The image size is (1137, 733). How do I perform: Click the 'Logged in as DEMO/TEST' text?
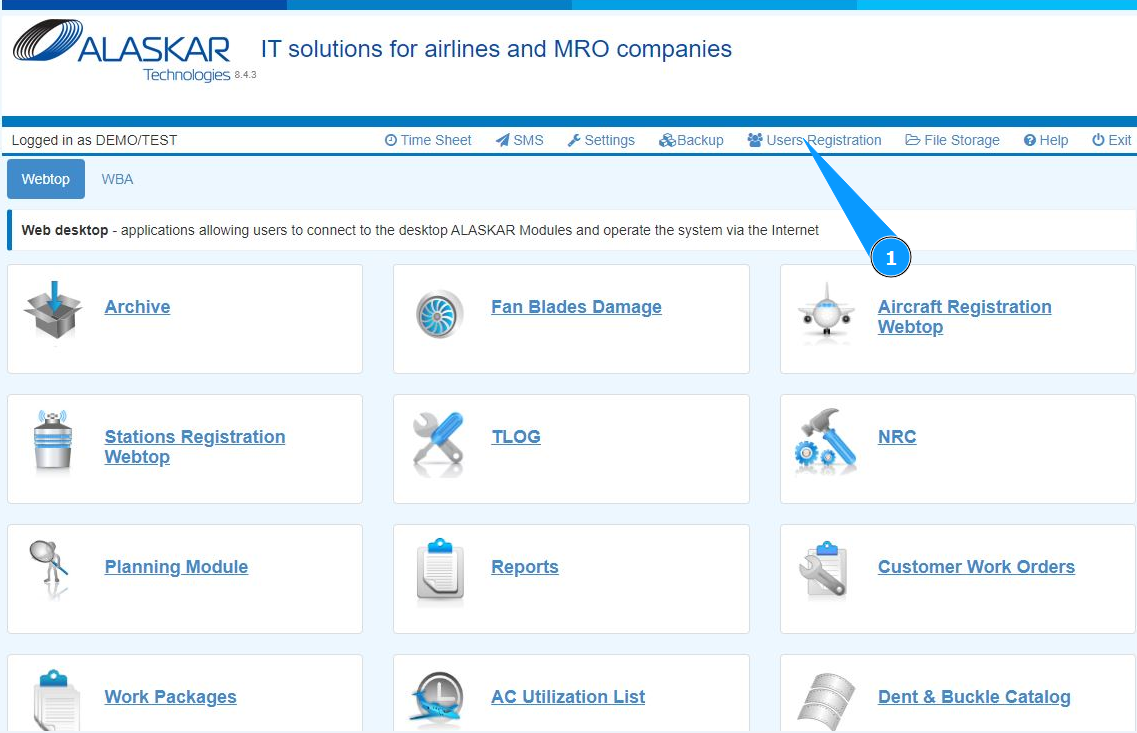point(94,140)
